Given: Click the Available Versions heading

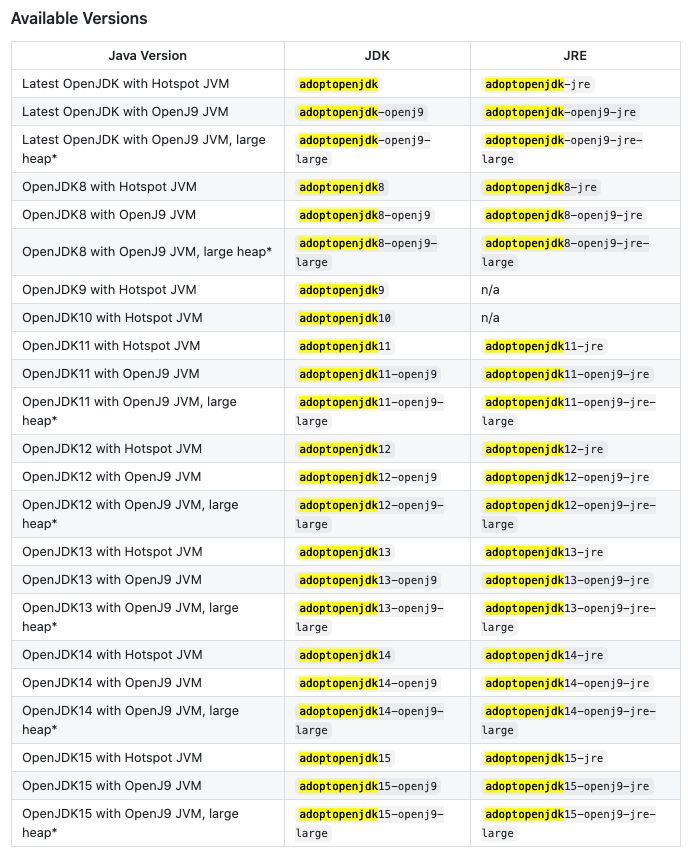Looking at the screenshot, I should tap(79, 19).
